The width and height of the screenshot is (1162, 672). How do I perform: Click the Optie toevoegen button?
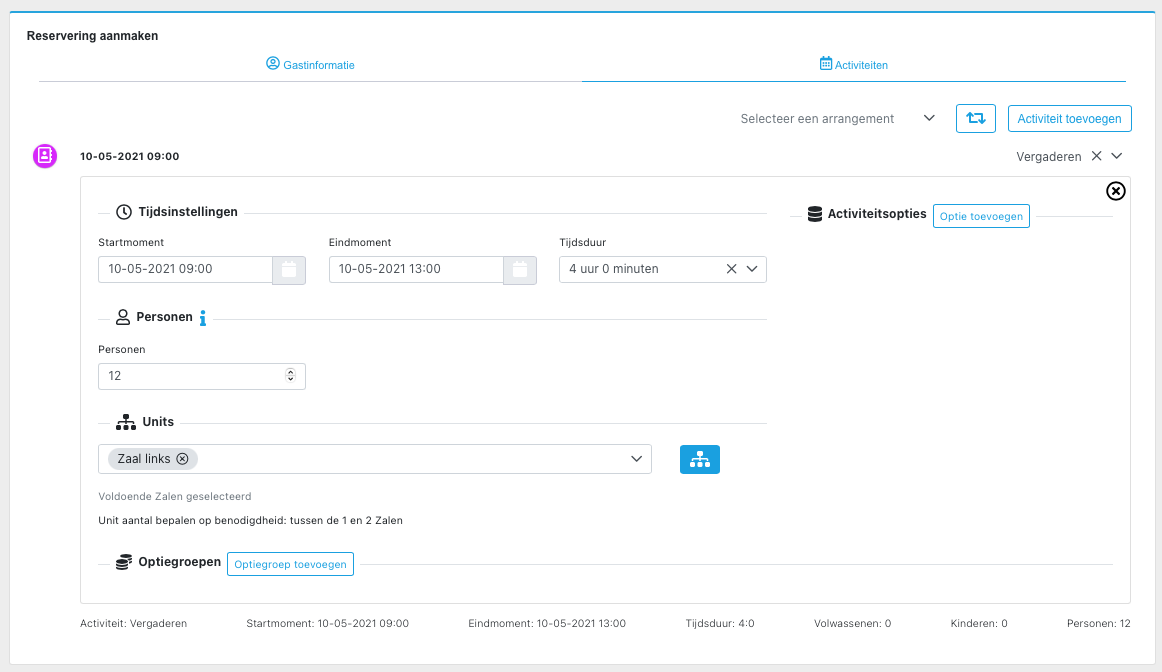980,216
